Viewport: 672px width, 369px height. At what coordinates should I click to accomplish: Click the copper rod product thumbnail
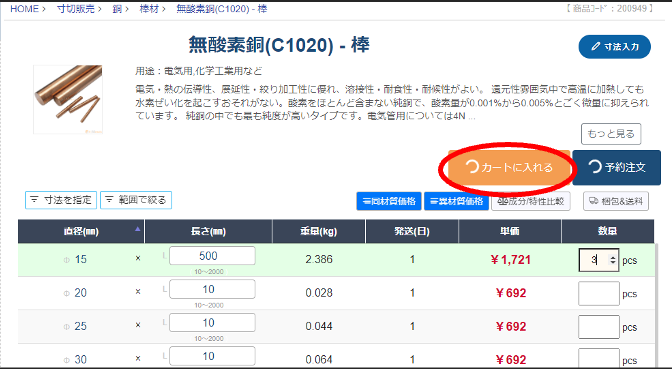(68, 99)
